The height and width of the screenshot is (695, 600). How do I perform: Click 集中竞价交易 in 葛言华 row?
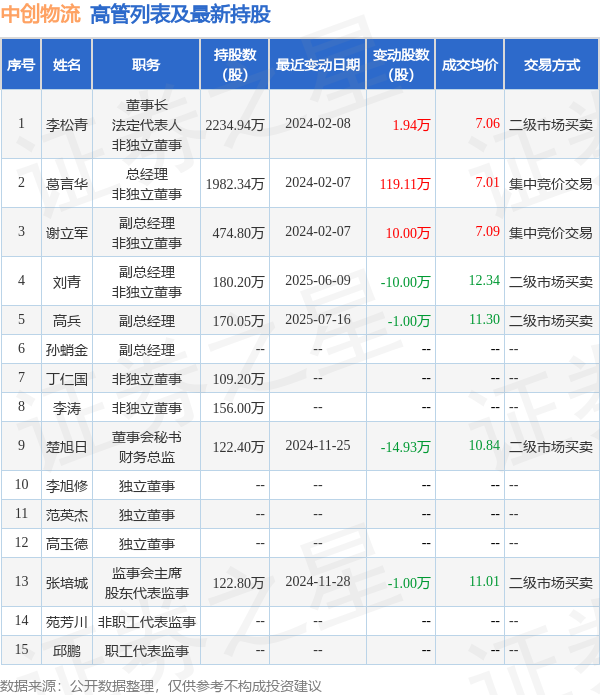(551, 184)
